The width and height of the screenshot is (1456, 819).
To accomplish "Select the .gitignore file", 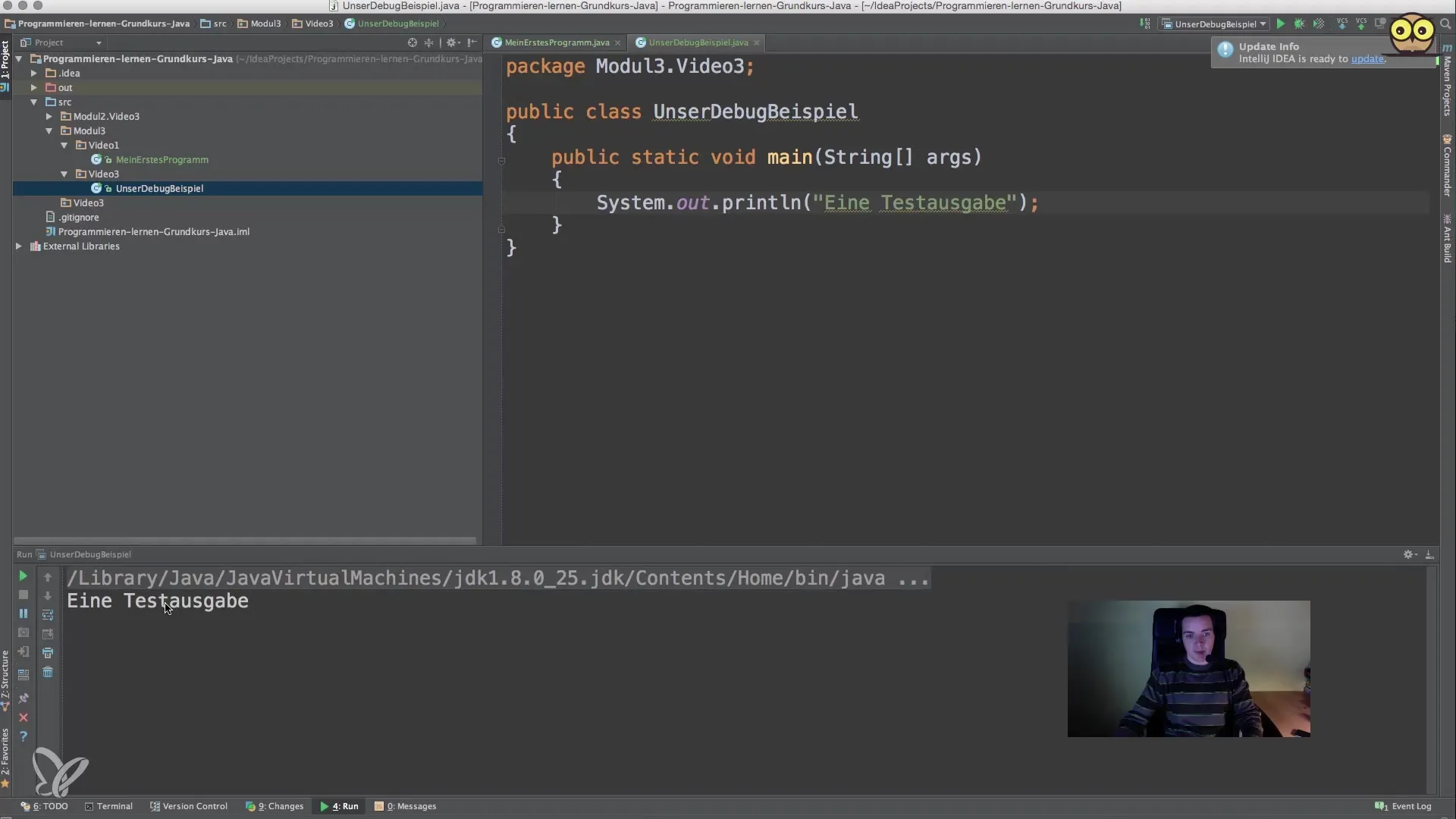I will (x=78, y=217).
